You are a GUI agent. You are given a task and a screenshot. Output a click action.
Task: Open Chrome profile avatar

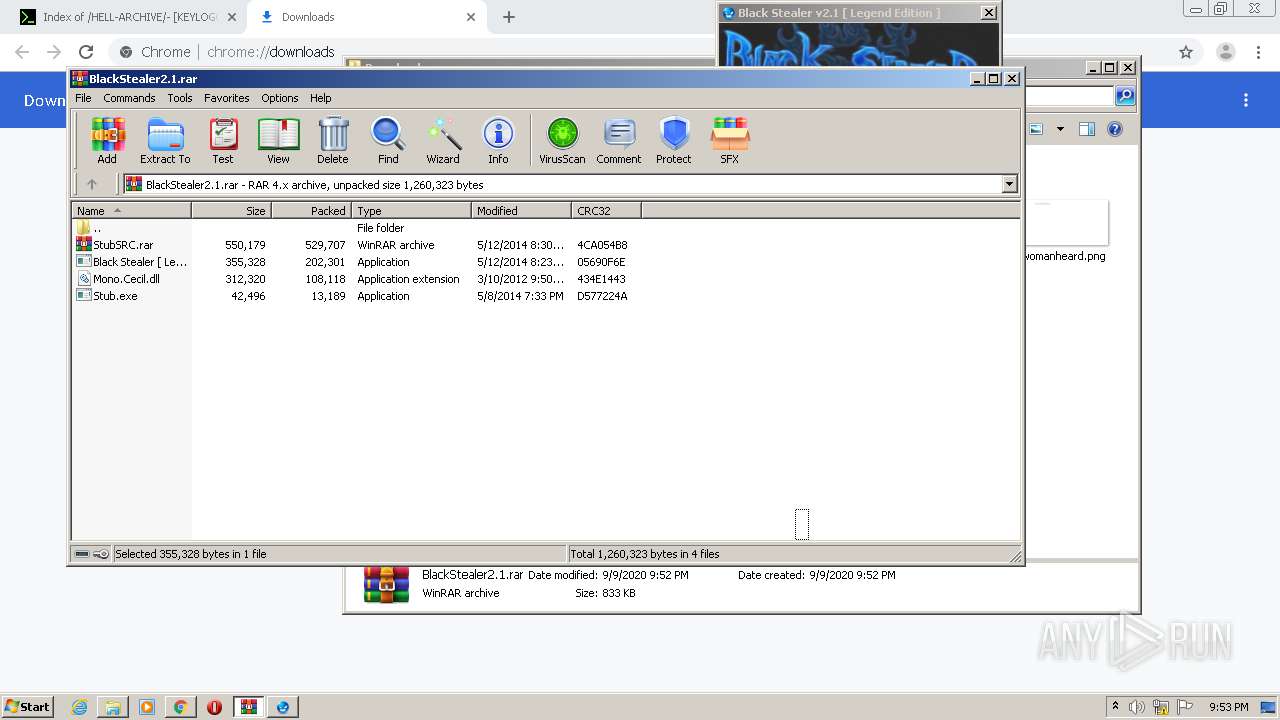(1225, 52)
